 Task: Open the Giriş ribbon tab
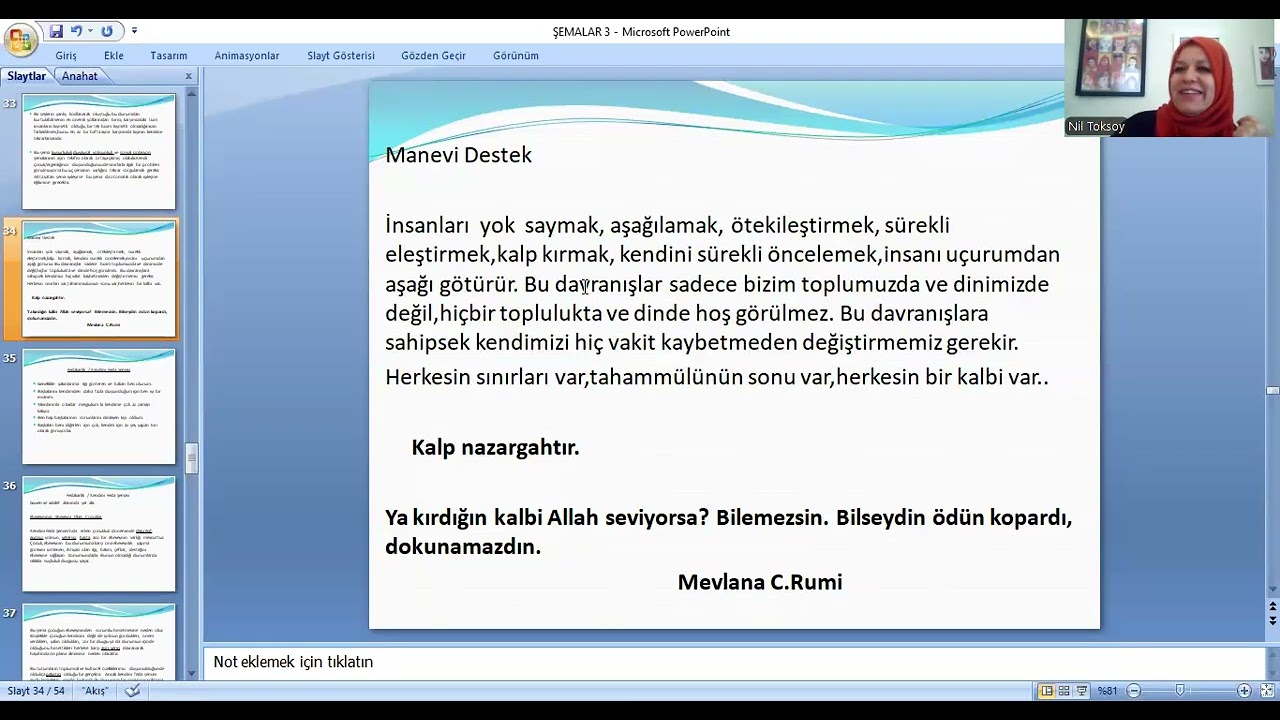tap(66, 56)
